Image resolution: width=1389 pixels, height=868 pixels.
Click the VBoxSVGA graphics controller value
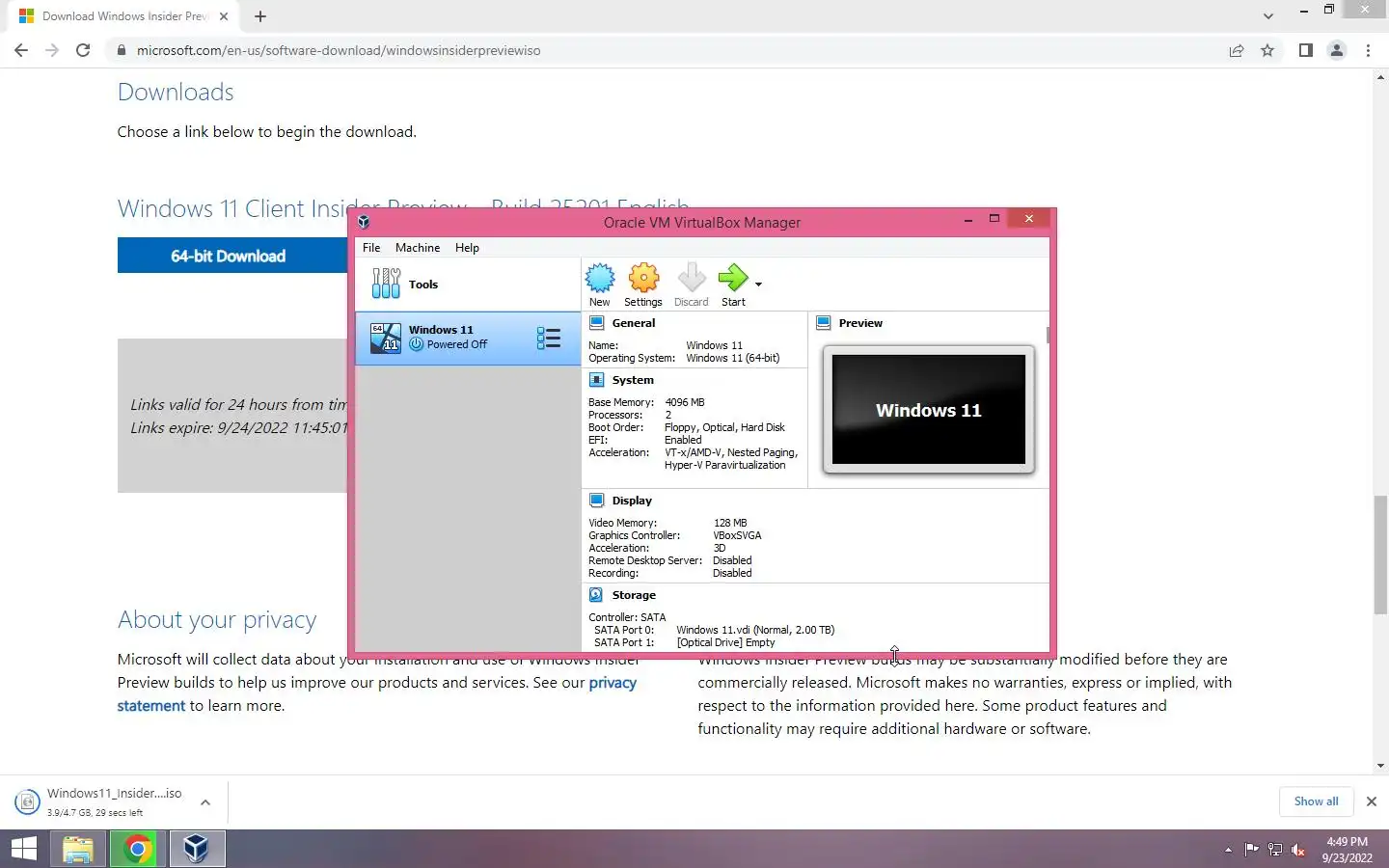pos(737,535)
